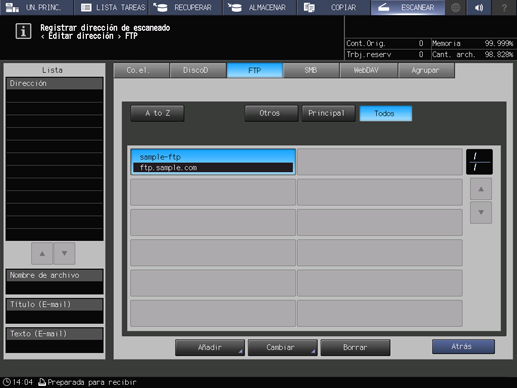
Task: Click the page indicator 1/1
Action: click(x=479, y=162)
